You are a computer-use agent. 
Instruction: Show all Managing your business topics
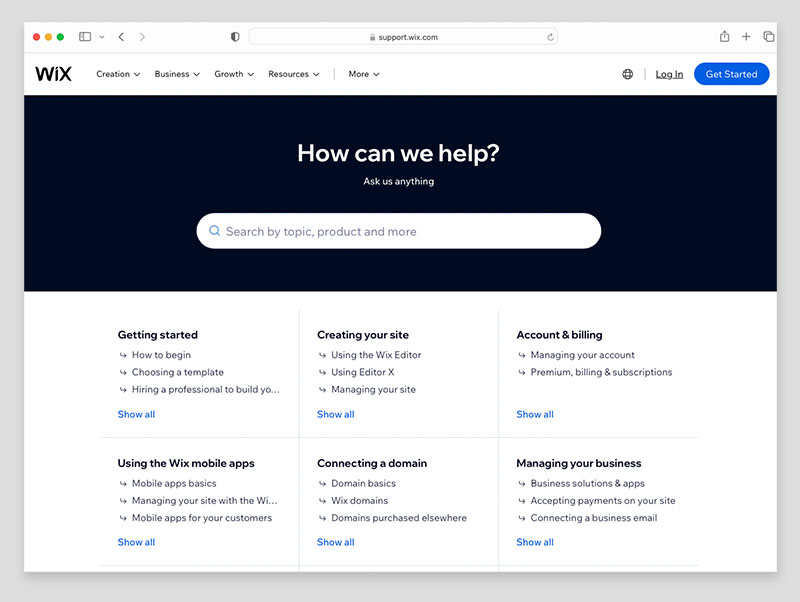pyautogui.click(x=535, y=542)
